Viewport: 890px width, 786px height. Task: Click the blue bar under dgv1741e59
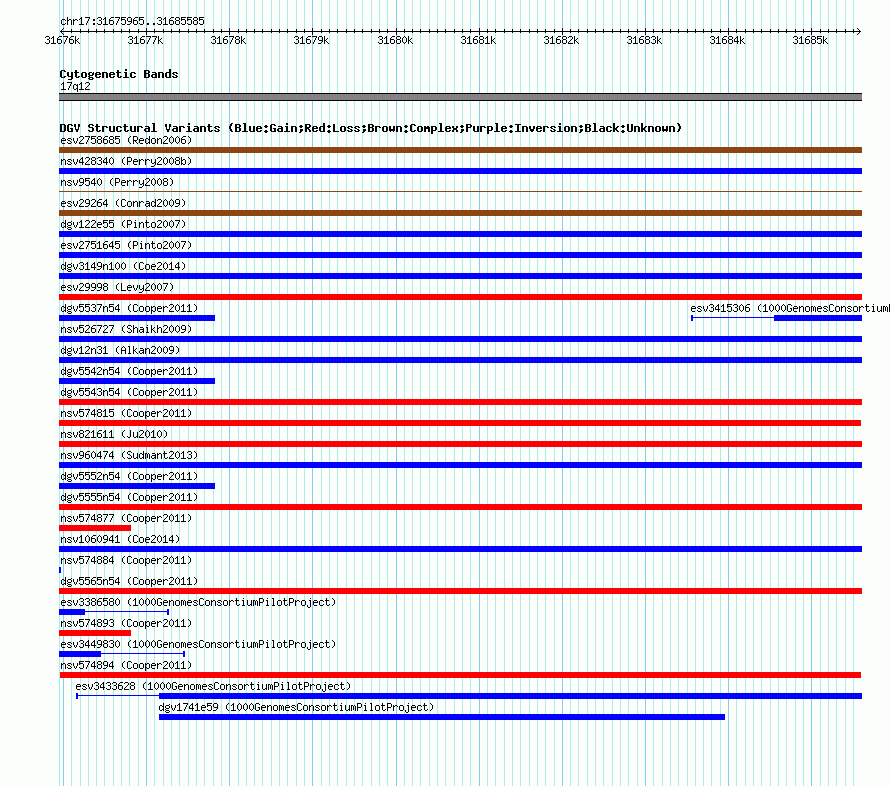[x=442, y=717]
